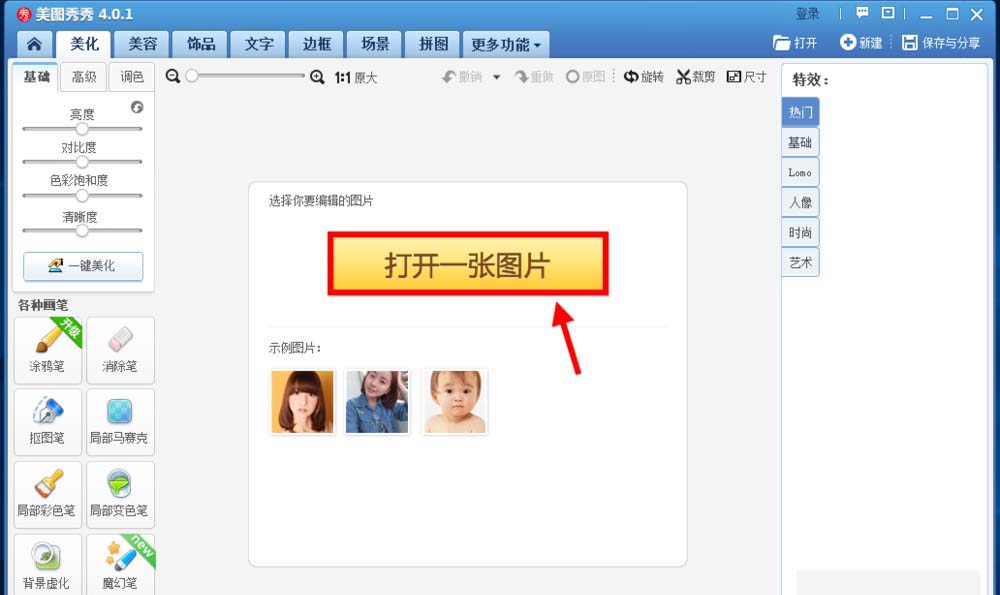Click the home icon on the tab bar
This screenshot has height=595, width=1000.
[35, 43]
